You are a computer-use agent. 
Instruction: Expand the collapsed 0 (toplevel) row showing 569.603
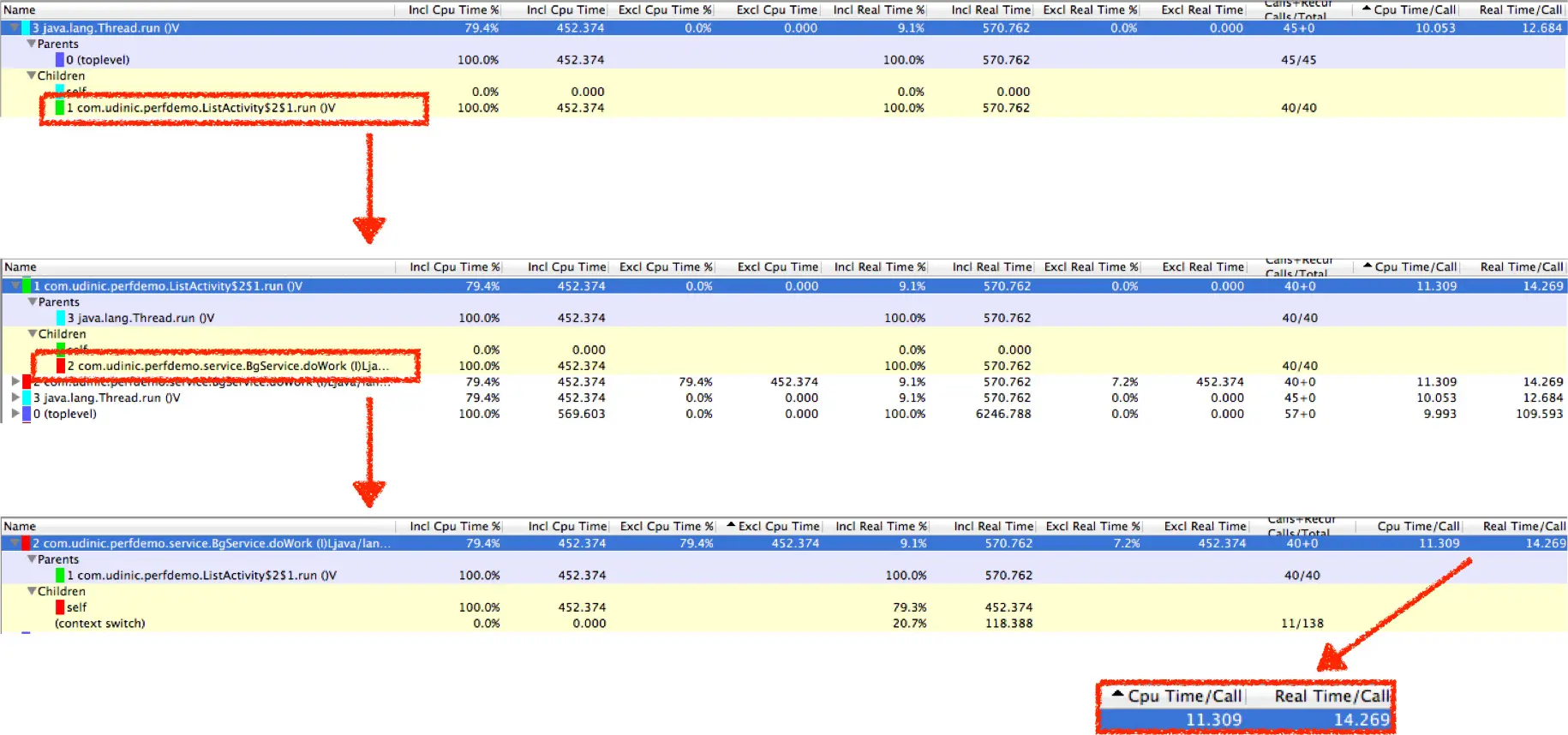tap(15, 414)
